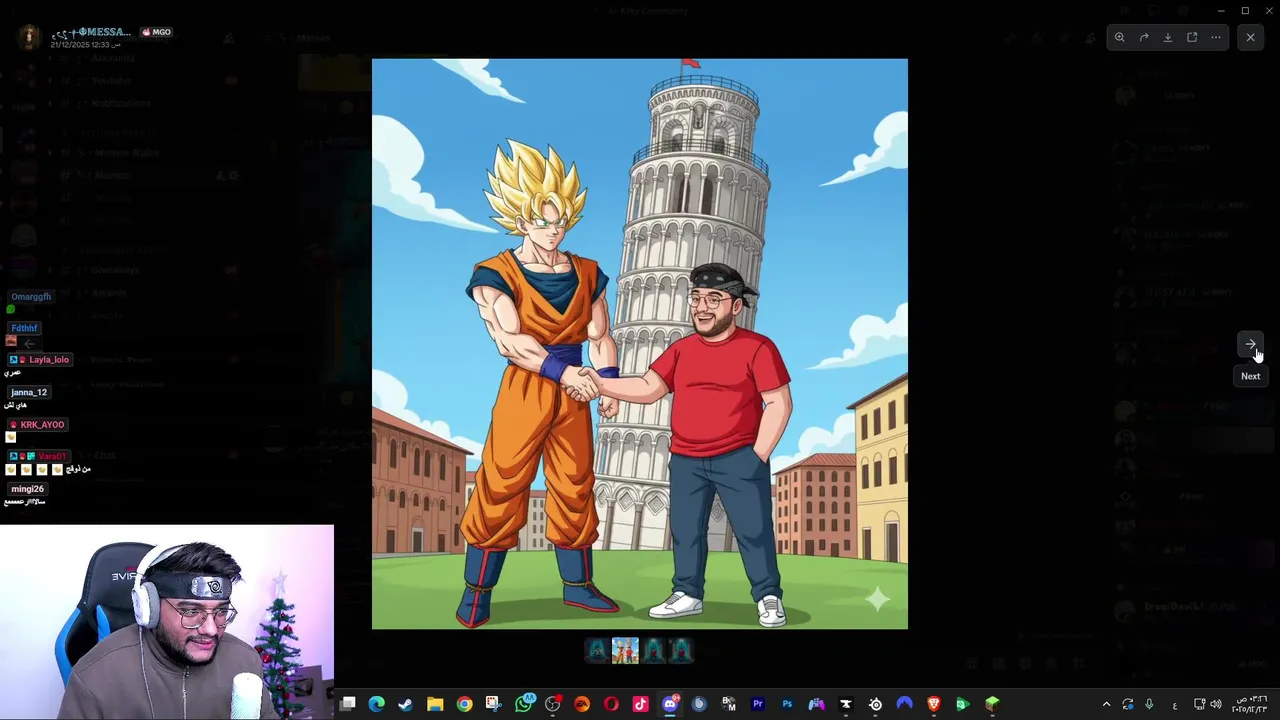Select the highlighted Goku handshake thumbnail
Viewport: 1280px width, 720px height.
(x=625, y=651)
